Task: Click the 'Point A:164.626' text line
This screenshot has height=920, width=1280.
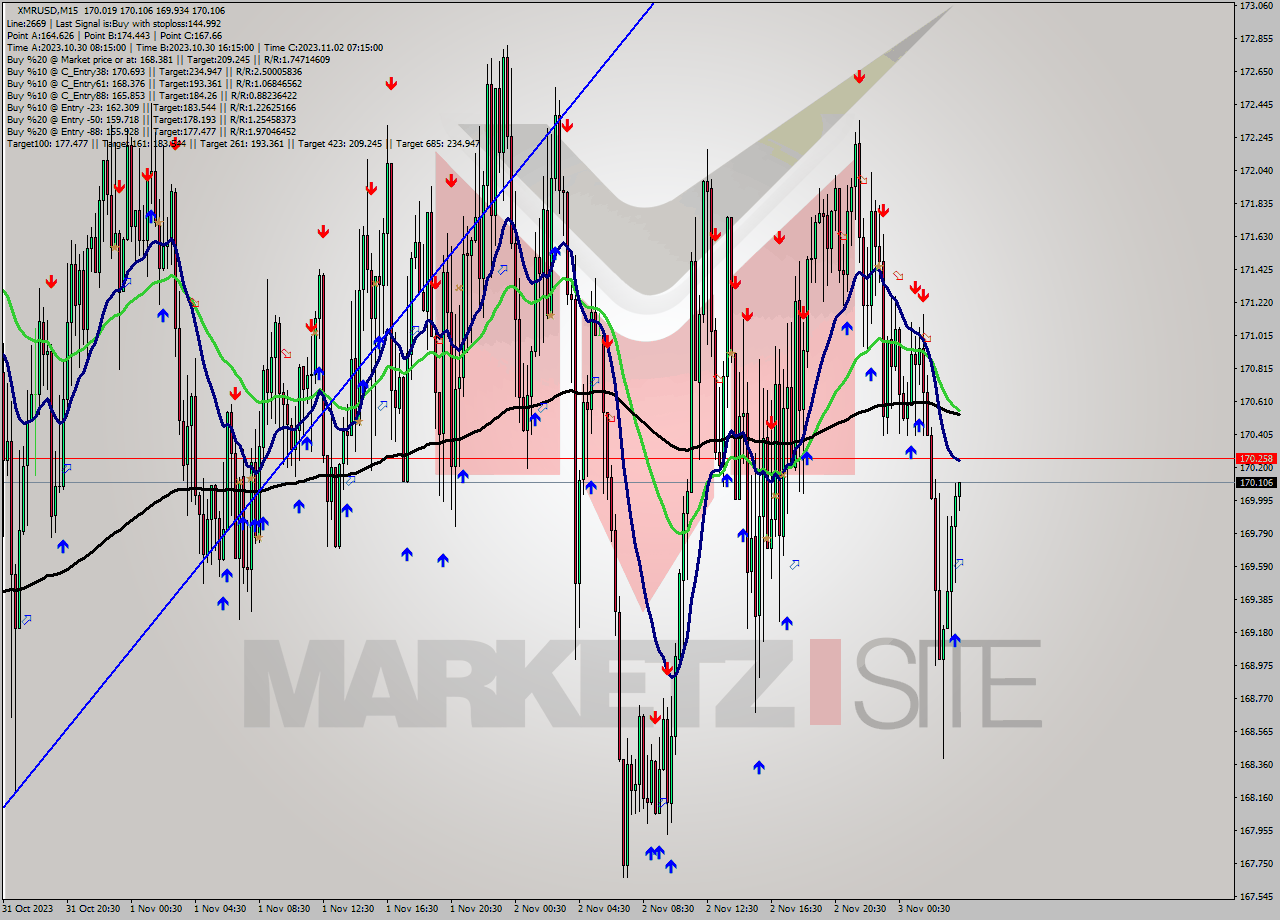Action: pyautogui.click(x=38, y=35)
